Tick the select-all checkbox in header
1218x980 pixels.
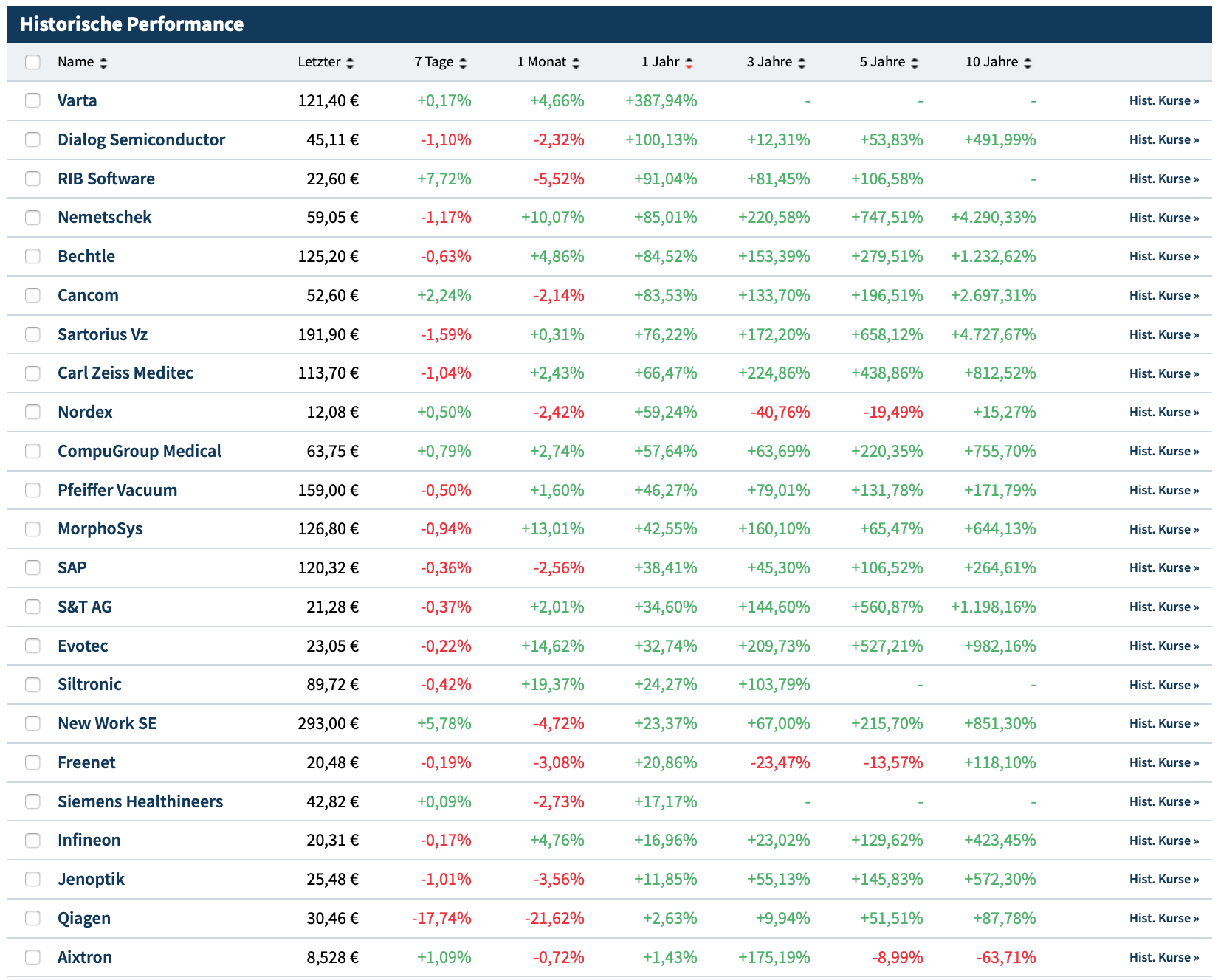click(32, 62)
